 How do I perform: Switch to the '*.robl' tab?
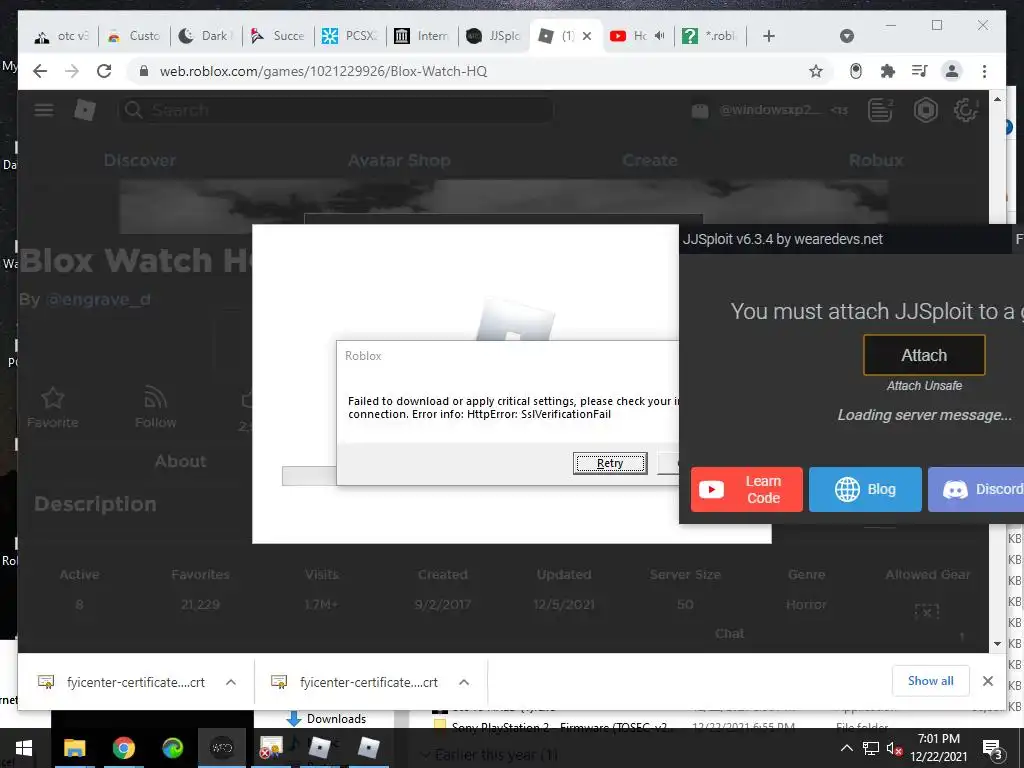(x=711, y=36)
